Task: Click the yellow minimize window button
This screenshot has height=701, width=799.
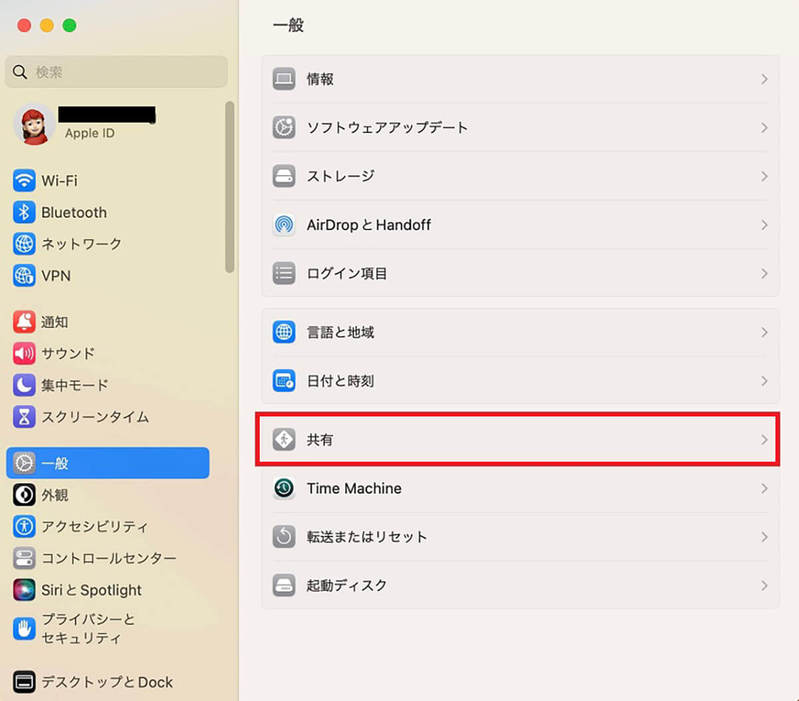Action: pyautogui.click(x=47, y=25)
